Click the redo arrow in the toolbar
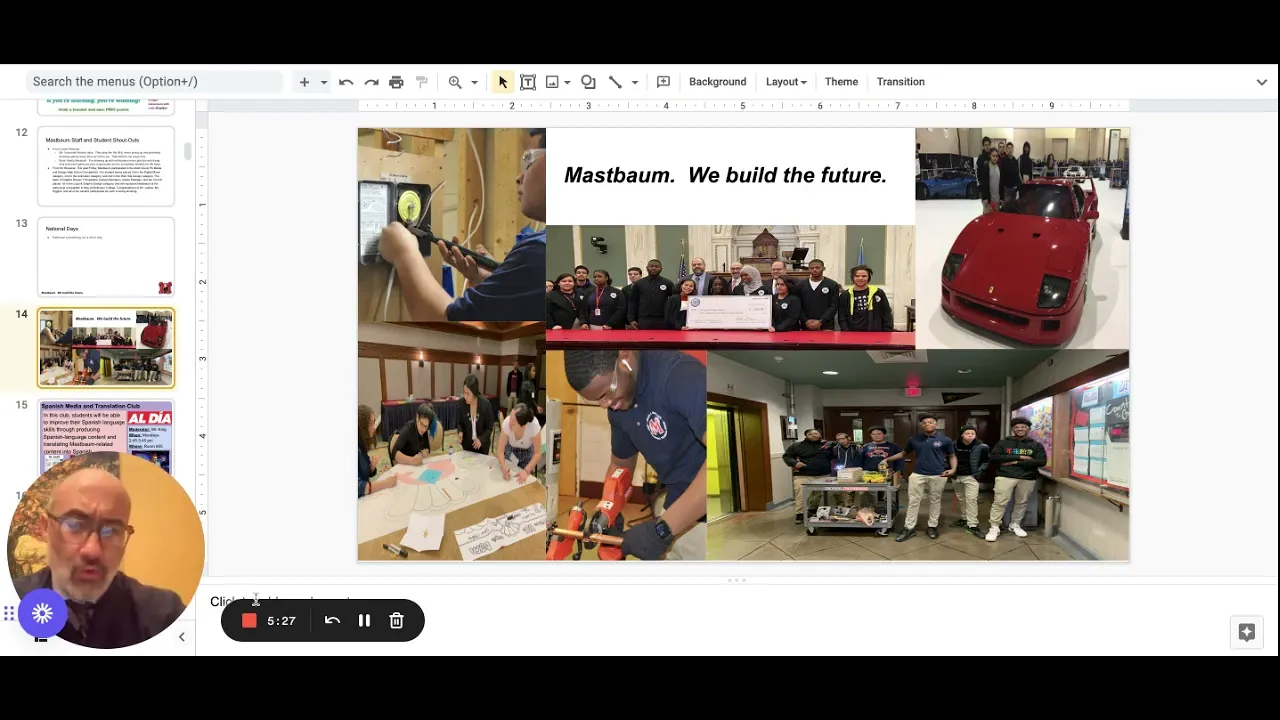1280x720 pixels. click(371, 82)
